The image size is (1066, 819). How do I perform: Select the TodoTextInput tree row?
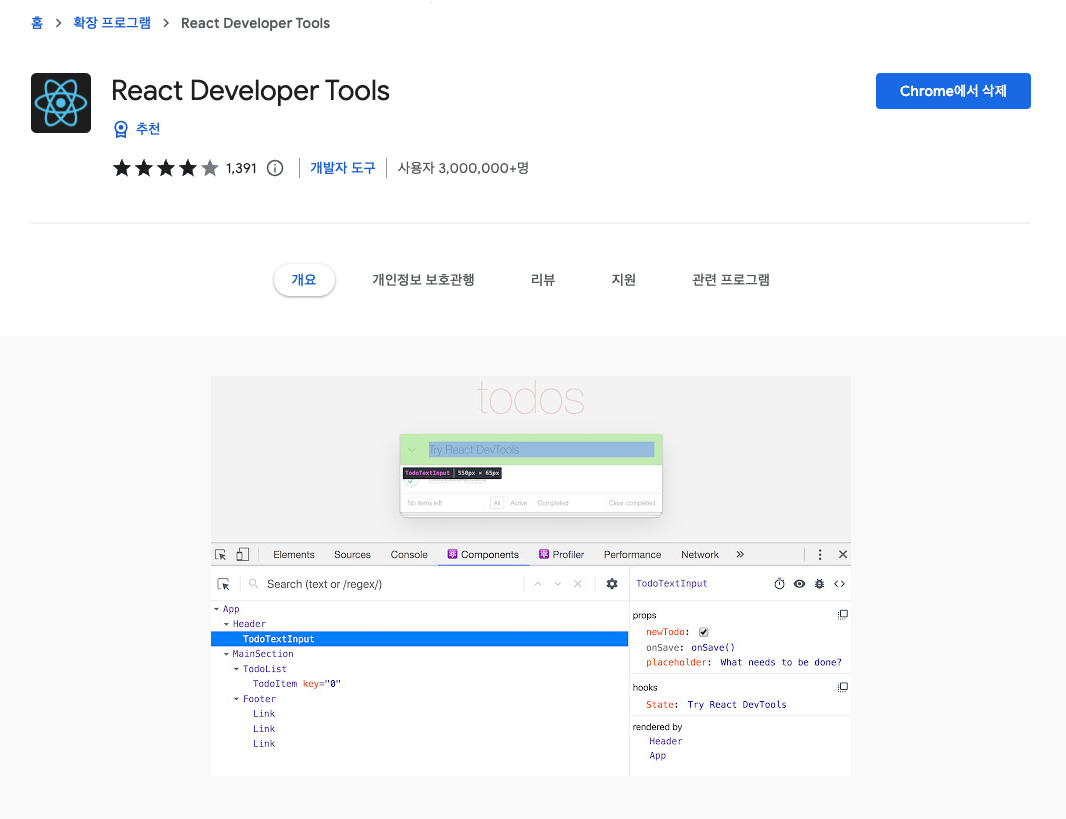click(419, 639)
